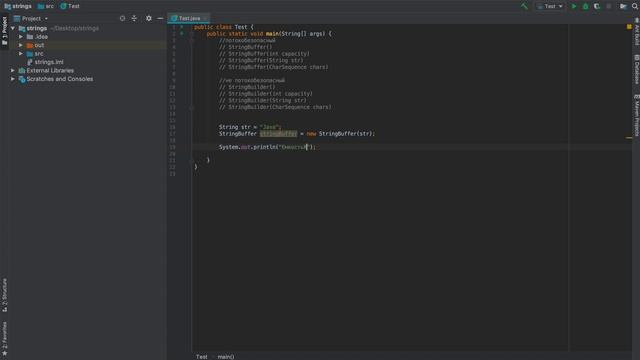Expand External Libraries node
Screen dimensions: 640x360
[x=13, y=70]
